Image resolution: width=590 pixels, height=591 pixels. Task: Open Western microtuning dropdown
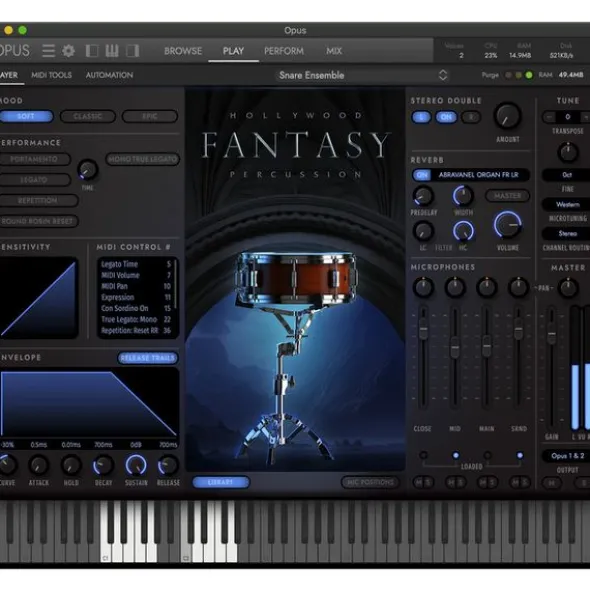[567, 205]
